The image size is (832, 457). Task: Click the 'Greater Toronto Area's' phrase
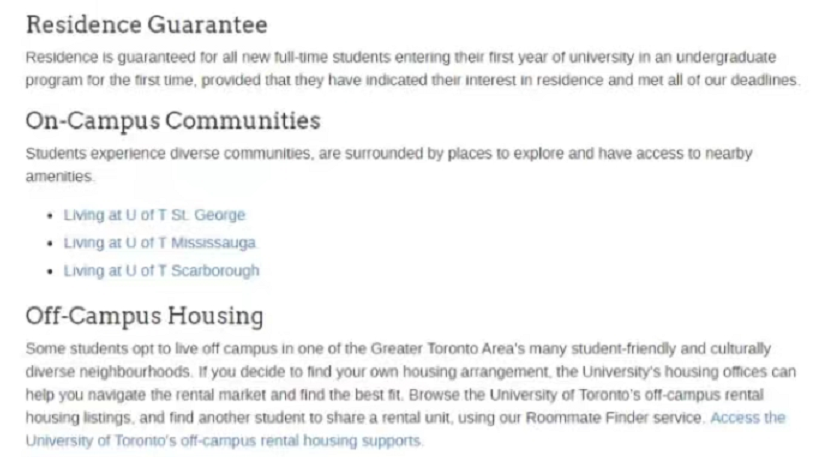[447, 349]
